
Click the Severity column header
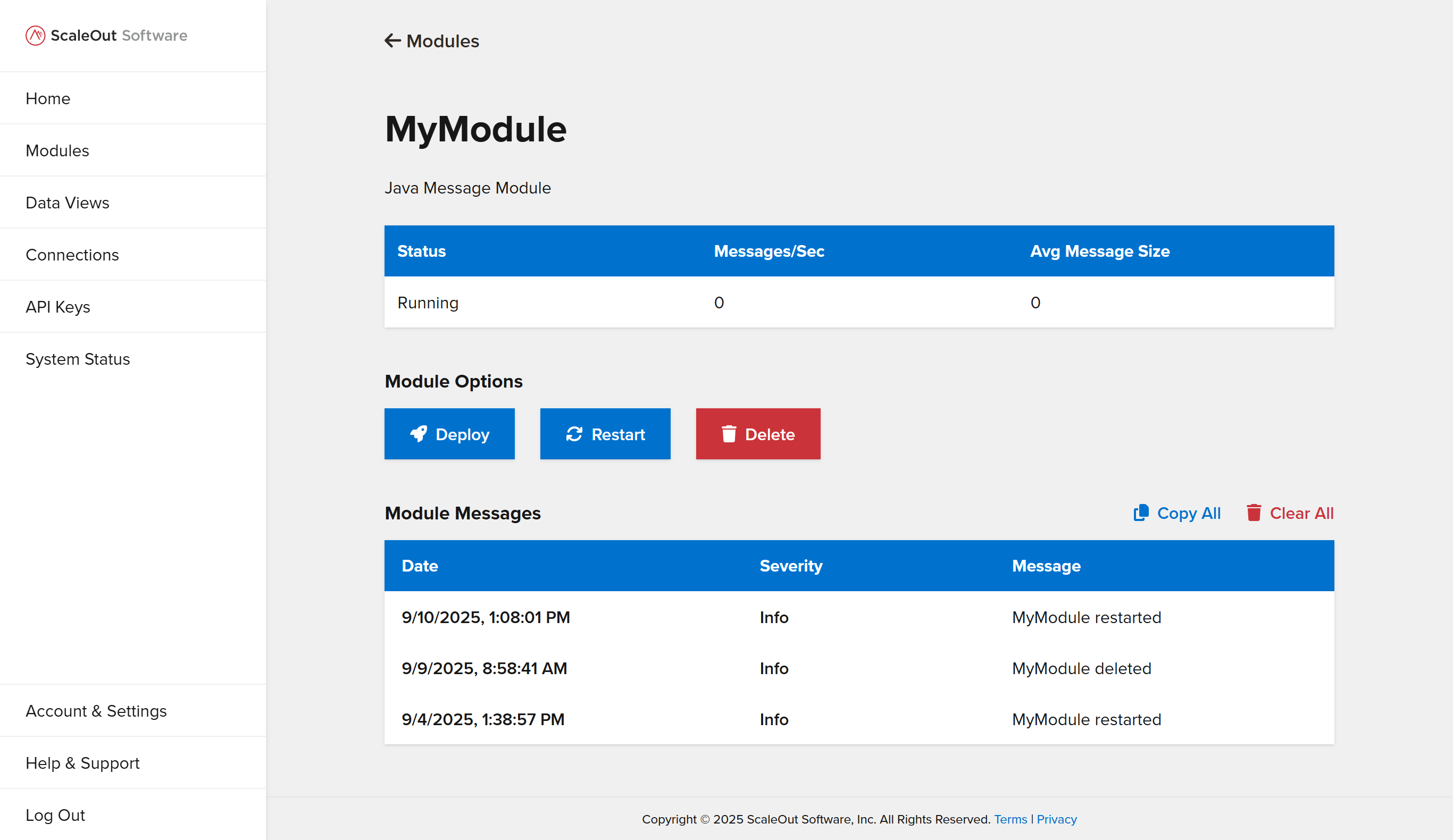point(791,566)
